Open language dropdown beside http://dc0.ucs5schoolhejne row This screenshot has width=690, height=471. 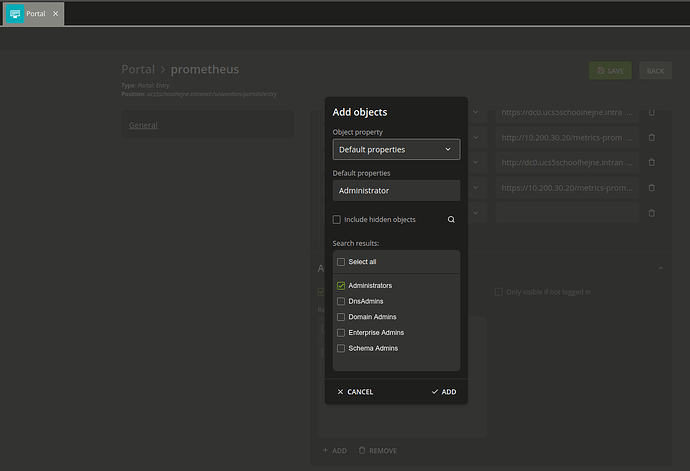coord(476,162)
